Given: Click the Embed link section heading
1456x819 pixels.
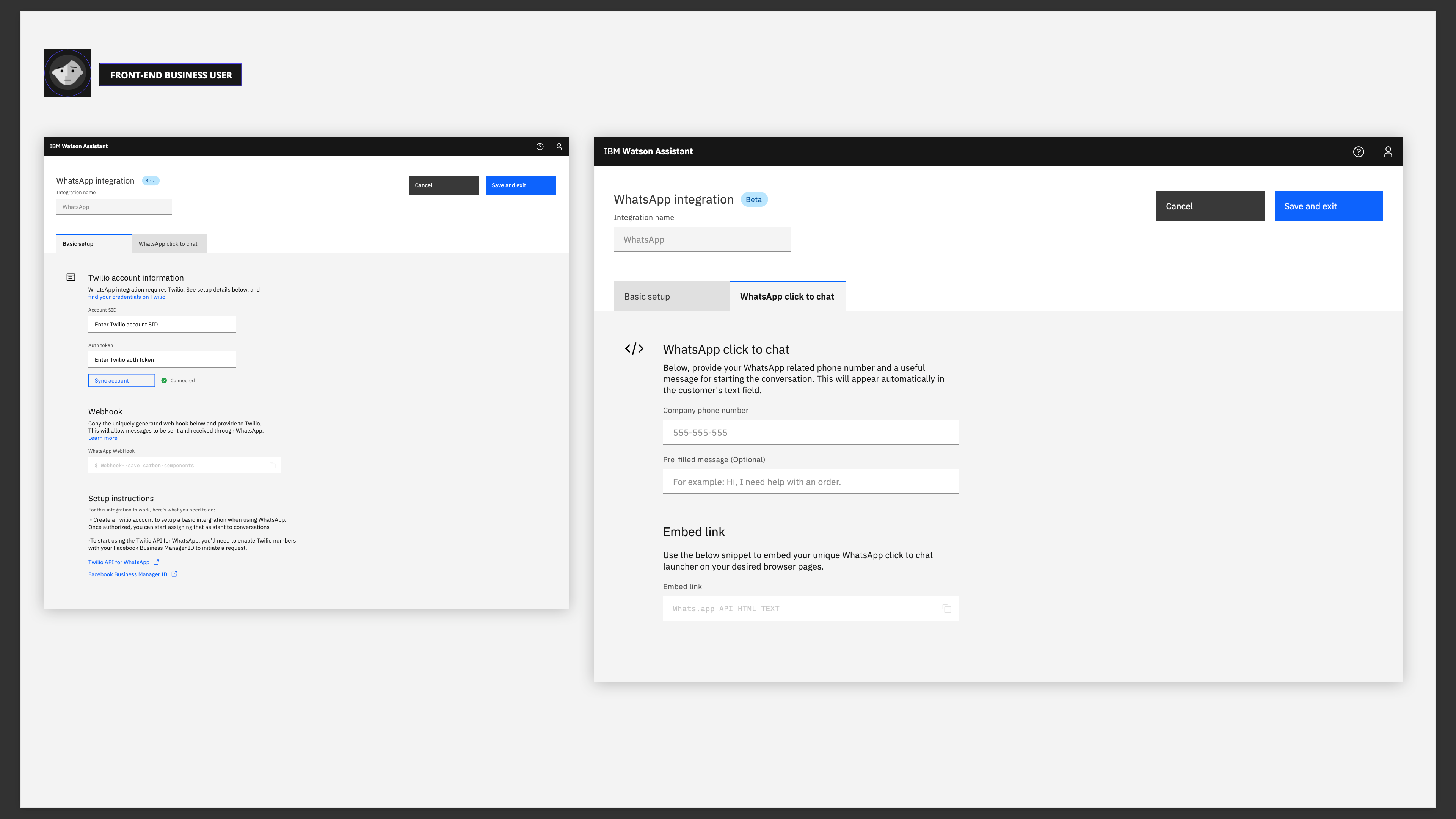Looking at the screenshot, I should (693, 532).
